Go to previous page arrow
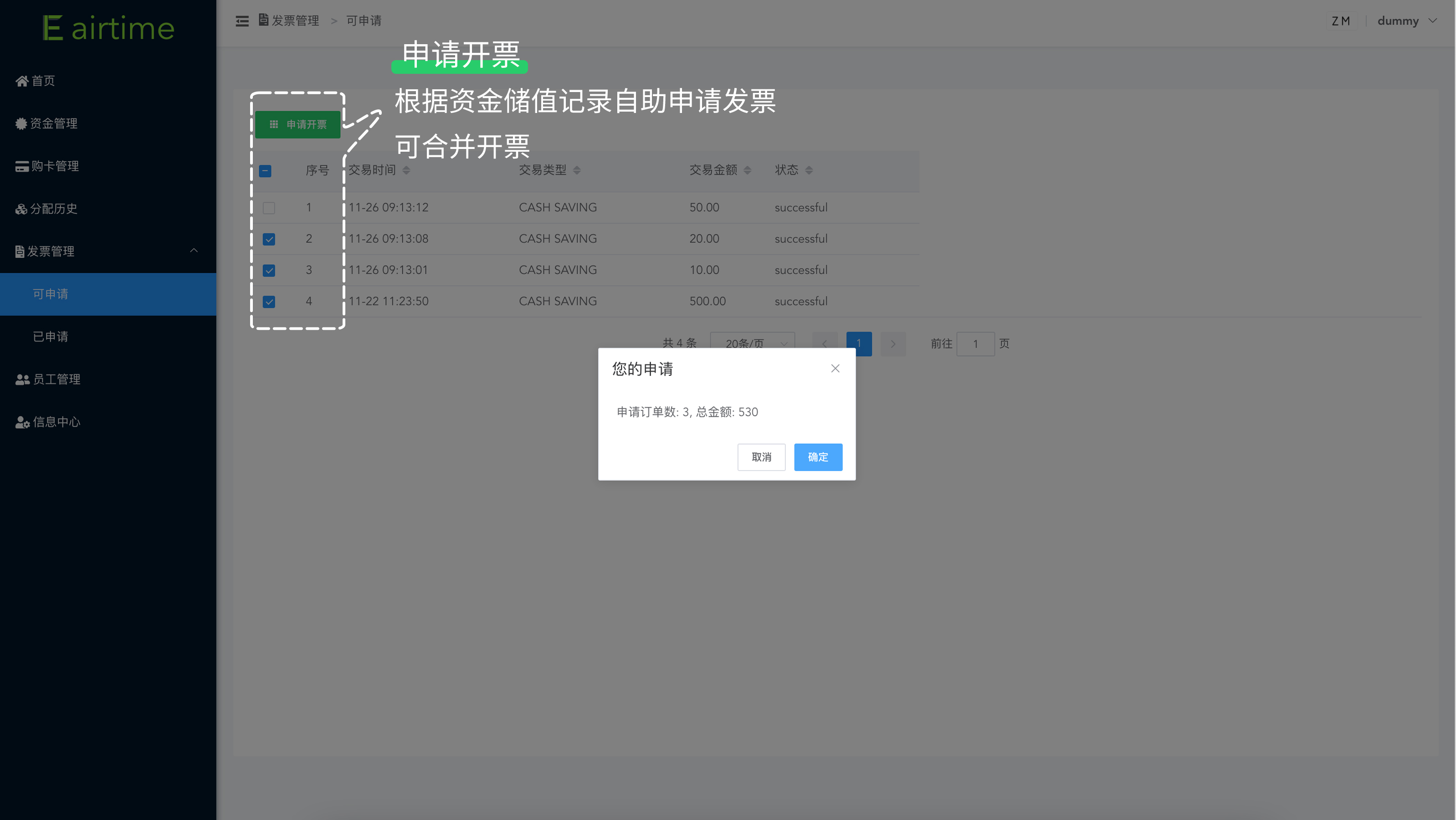Image resolution: width=1456 pixels, height=820 pixels. tap(825, 343)
